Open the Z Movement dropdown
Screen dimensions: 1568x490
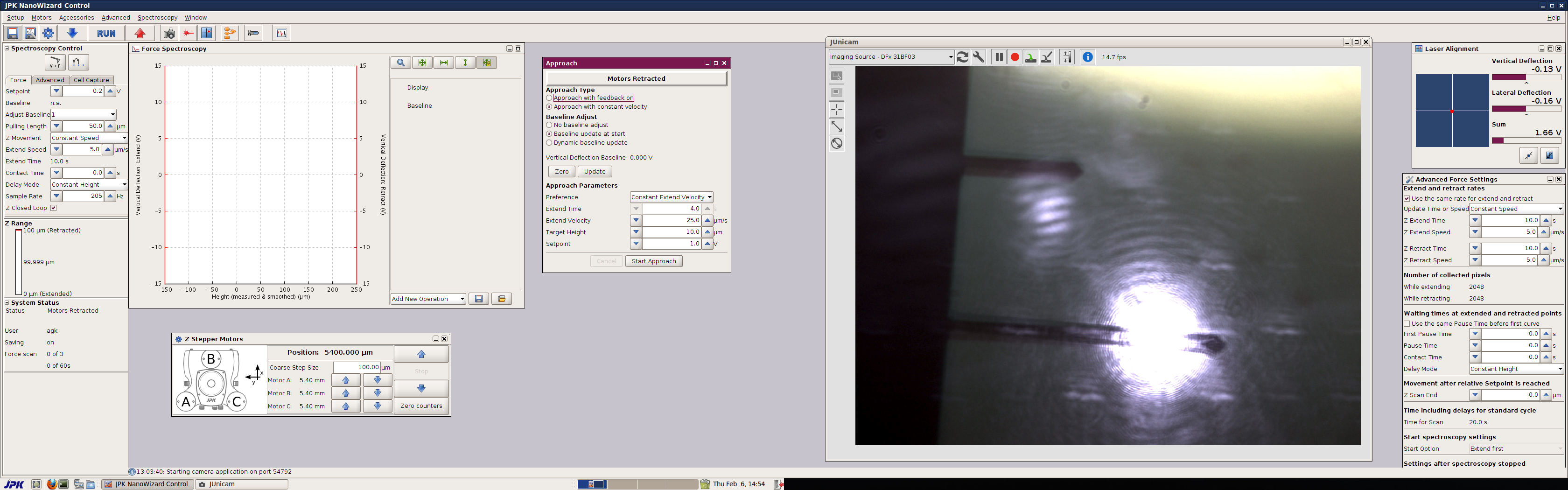(89, 138)
